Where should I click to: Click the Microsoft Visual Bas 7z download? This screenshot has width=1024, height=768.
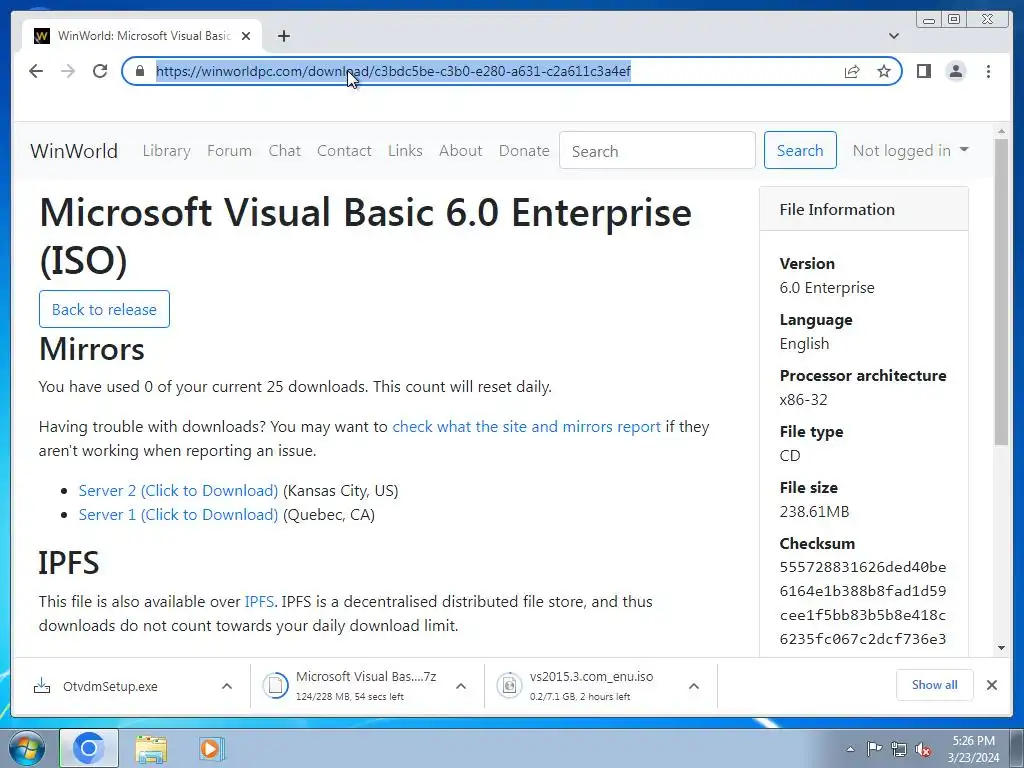pos(366,686)
